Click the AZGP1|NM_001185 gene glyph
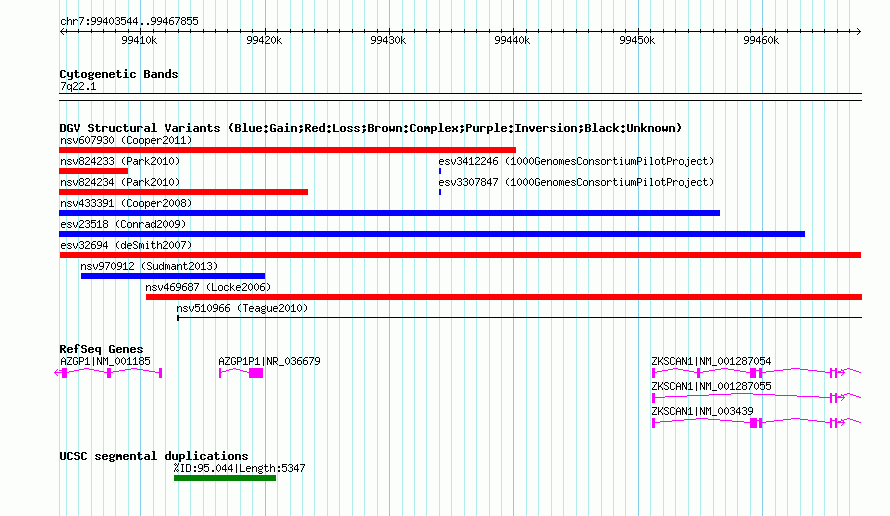Viewport: 890px width, 516px height. pos(108,373)
